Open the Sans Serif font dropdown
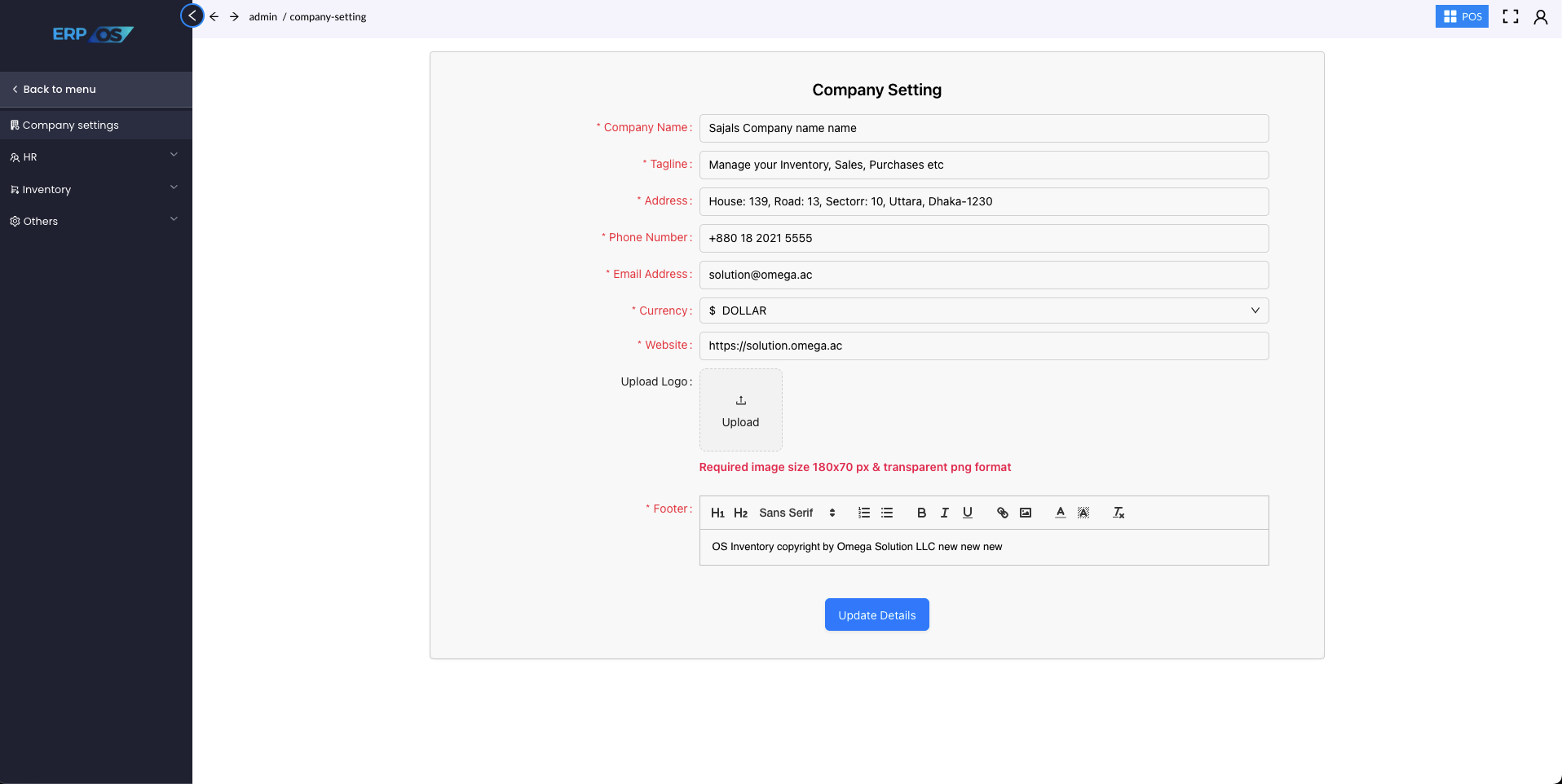This screenshot has height=784, width=1562. (x=796, y=513)
